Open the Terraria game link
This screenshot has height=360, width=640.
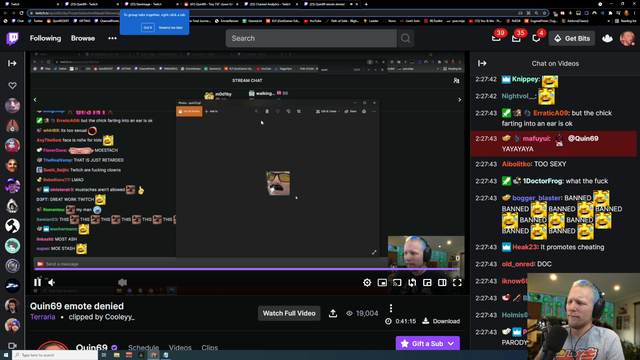click(42, 317)
